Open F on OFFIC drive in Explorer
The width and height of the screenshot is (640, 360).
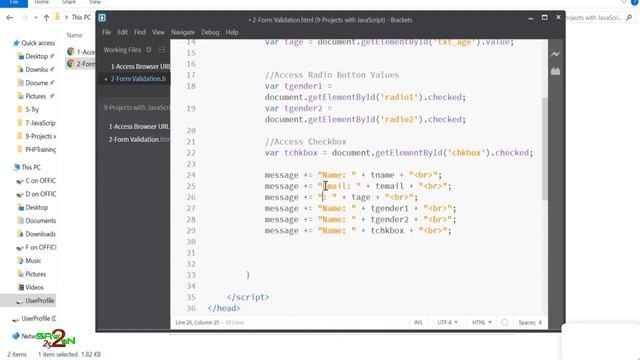40,247
